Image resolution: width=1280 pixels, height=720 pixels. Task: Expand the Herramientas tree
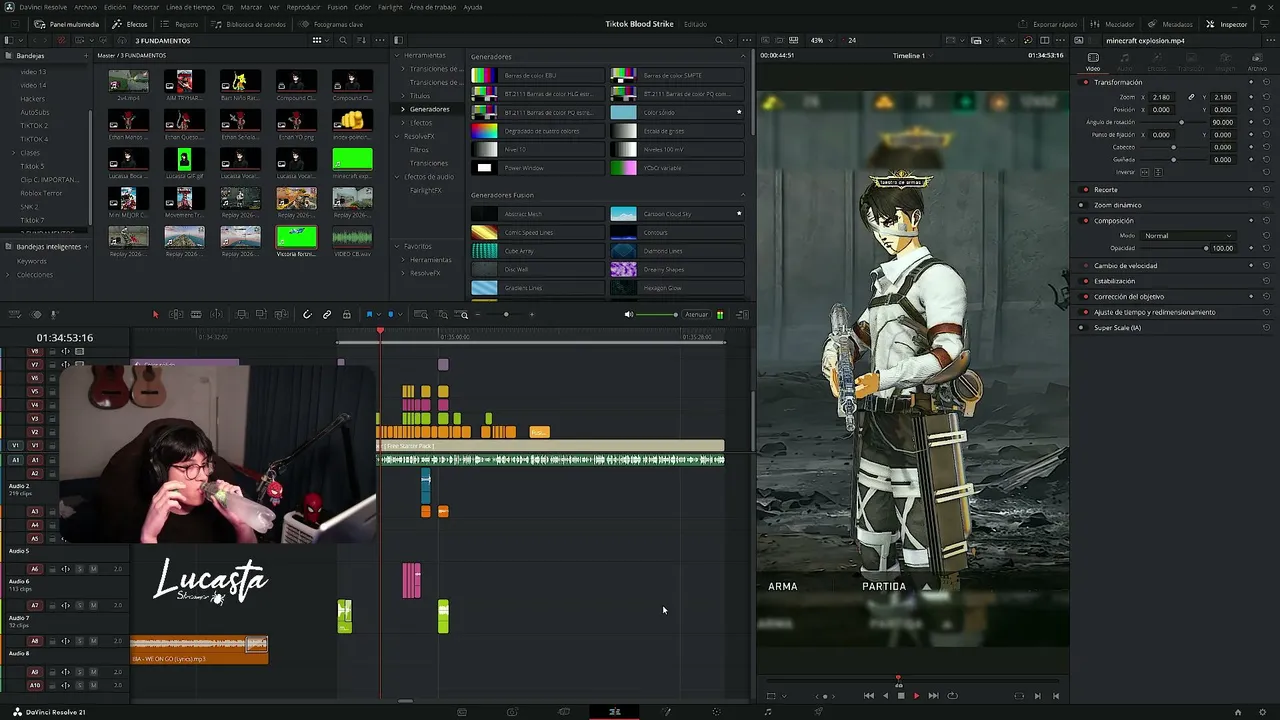399,55
